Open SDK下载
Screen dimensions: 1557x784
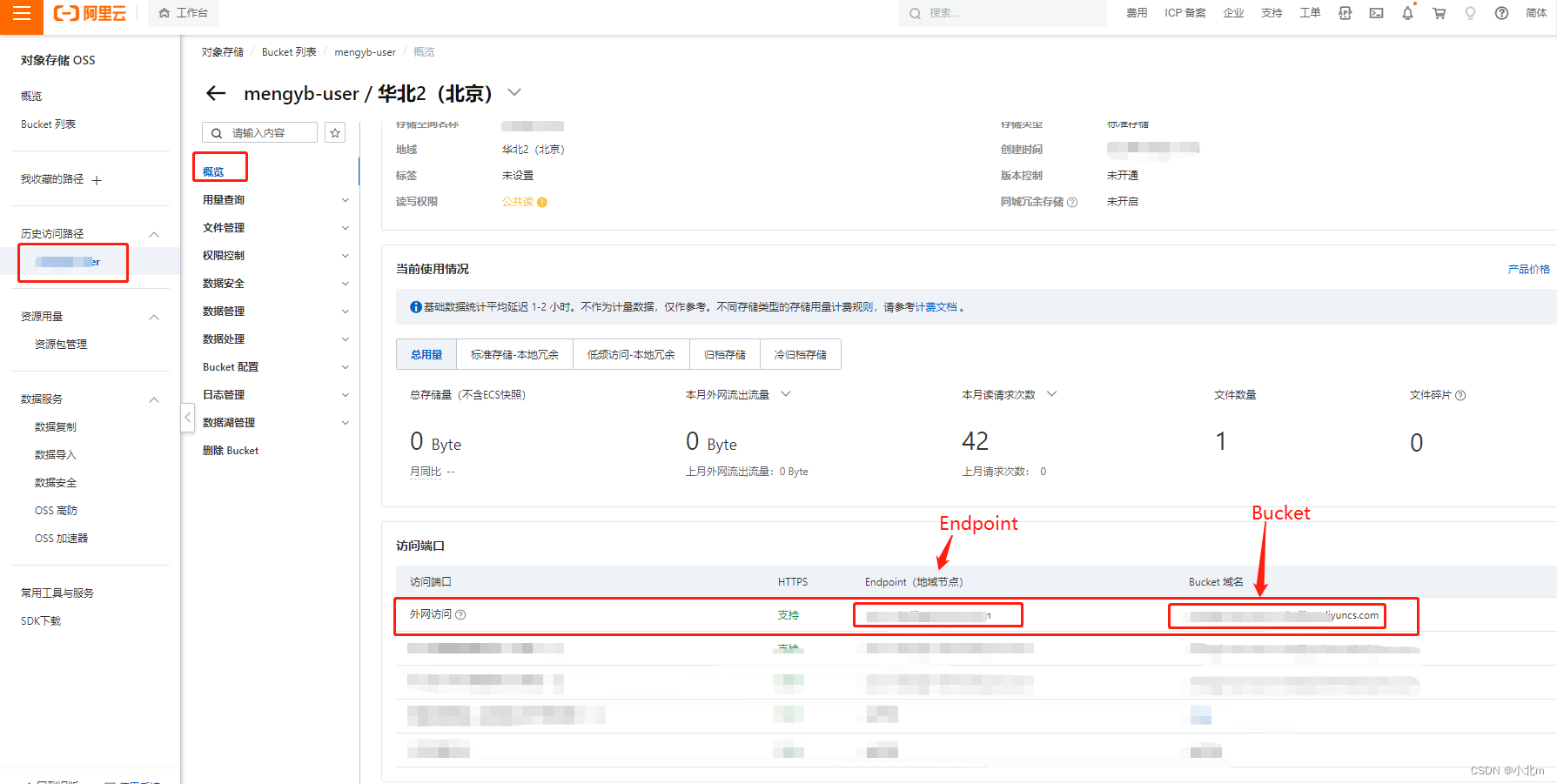[x=41, y=621]
